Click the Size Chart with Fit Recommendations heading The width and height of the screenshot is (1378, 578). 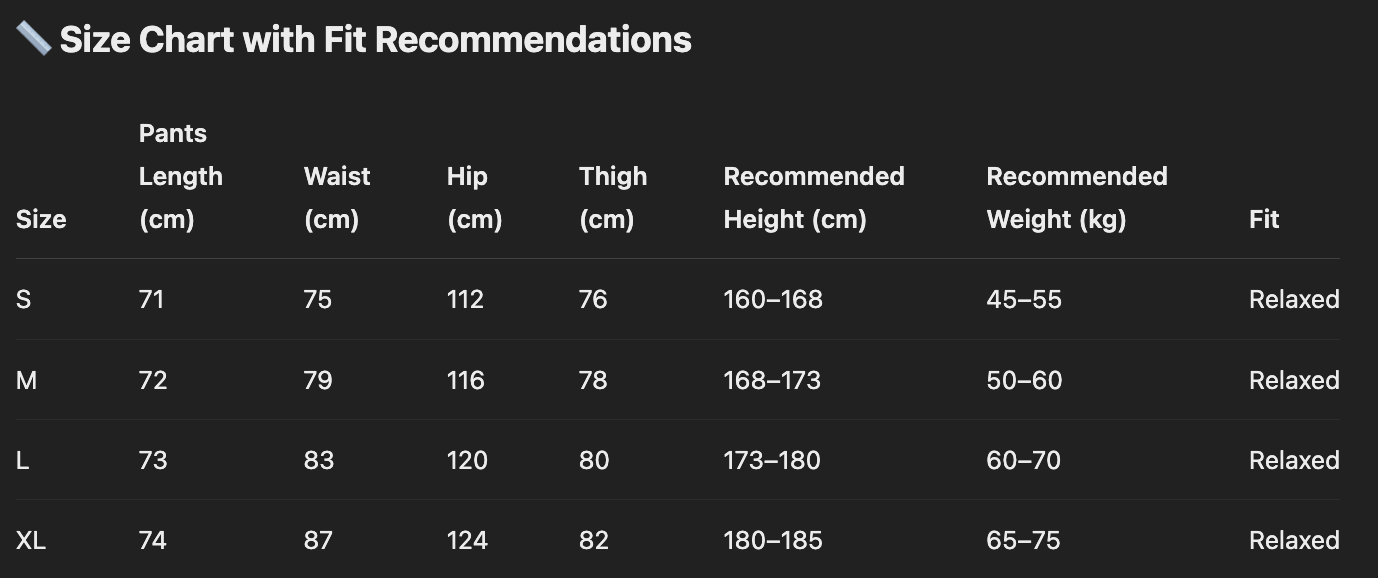pos(375,40)
